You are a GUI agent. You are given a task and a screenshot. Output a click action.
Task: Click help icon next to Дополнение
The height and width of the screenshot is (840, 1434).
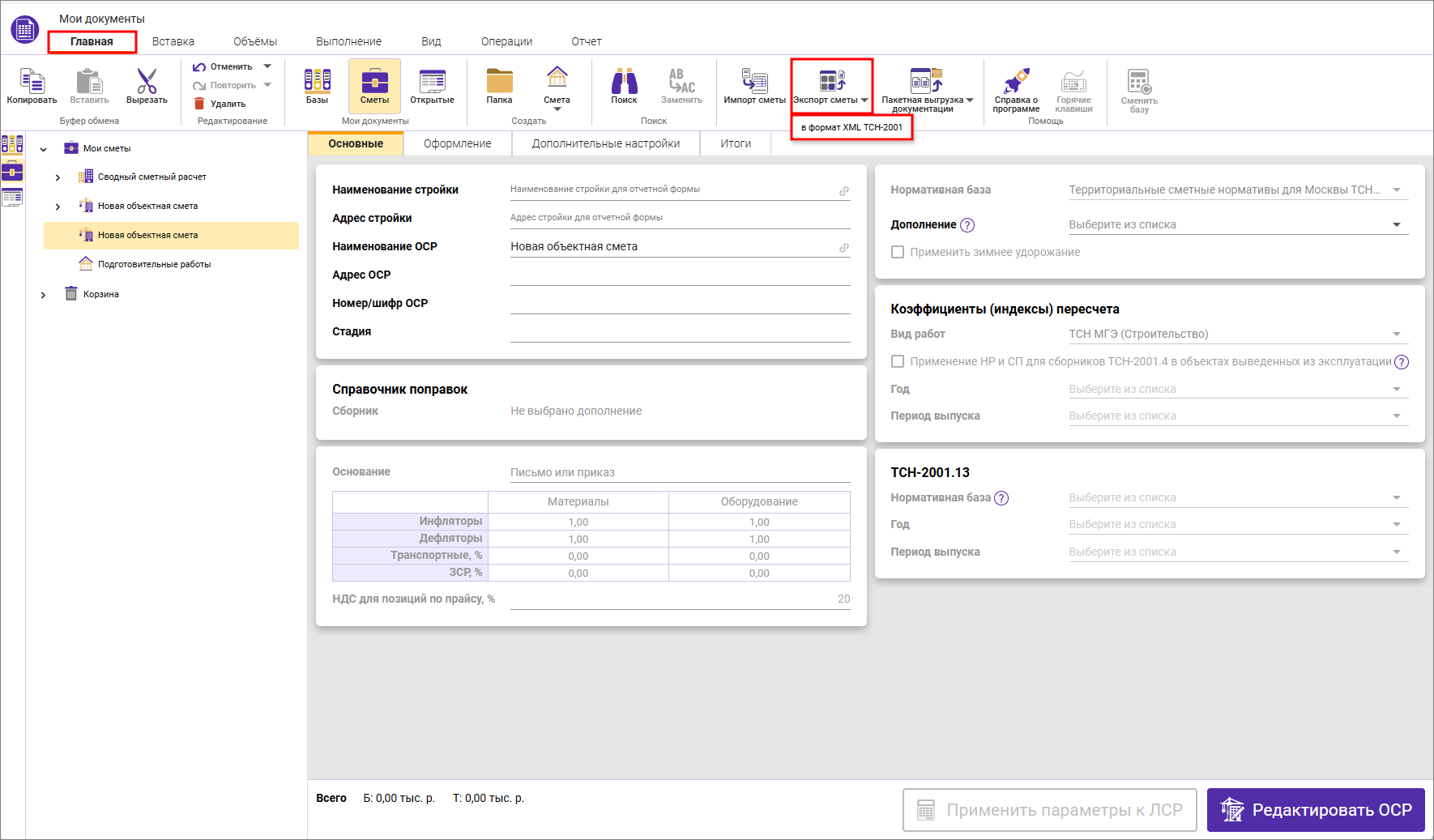pos(967,225)
